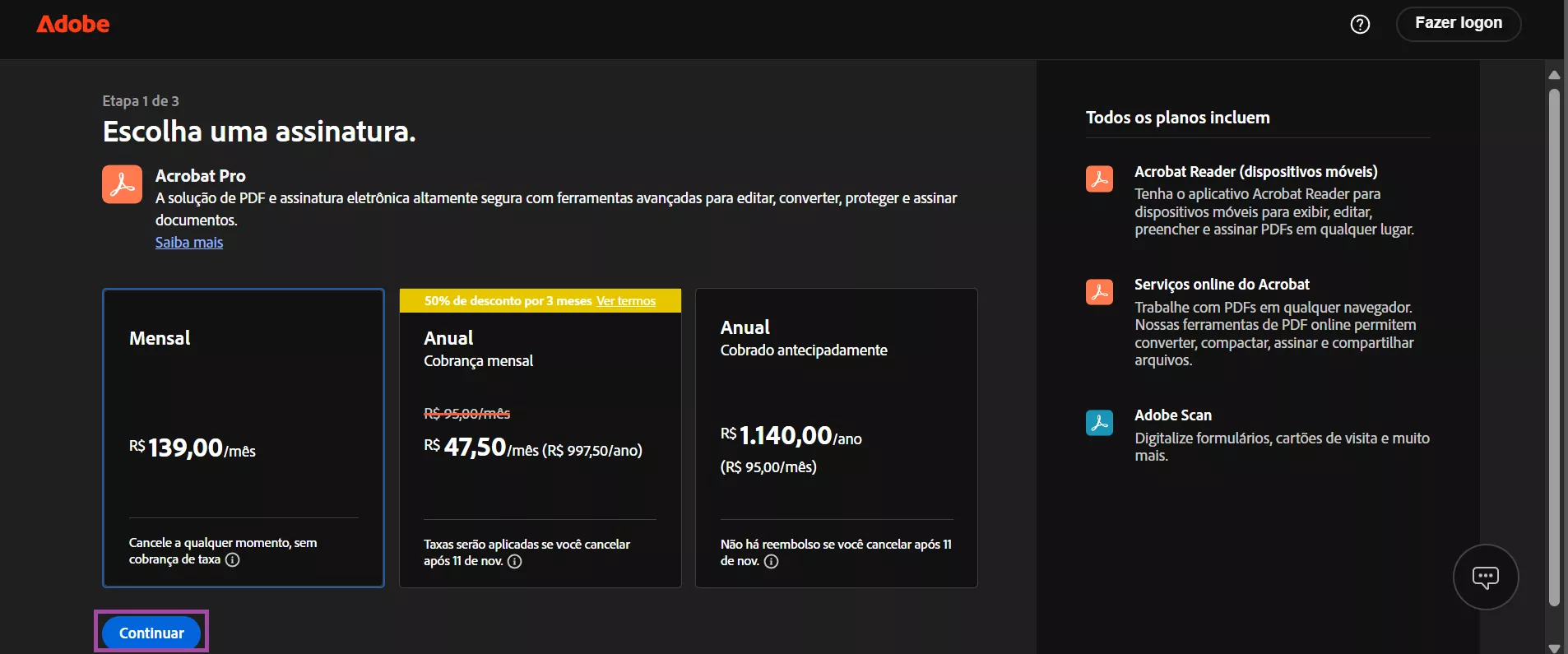
Task: Click the 'Todos os planos incluem' heading
Action: click(1178, 118)
